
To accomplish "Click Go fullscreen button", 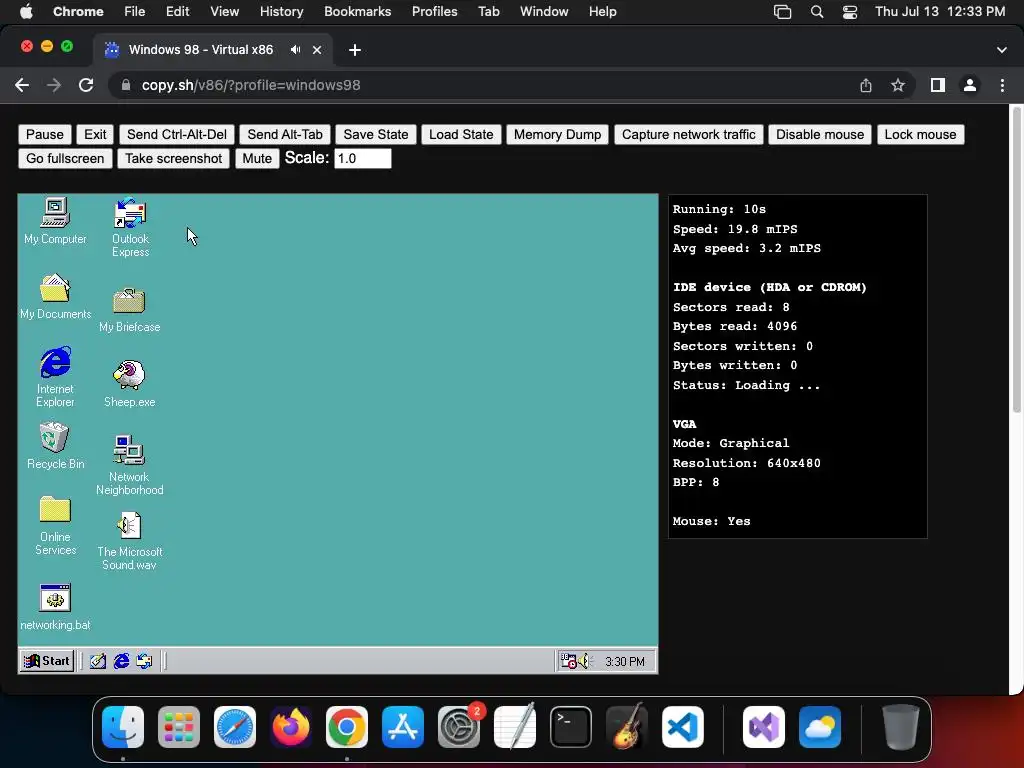I will pyautogui.click(x=65, y=159).
